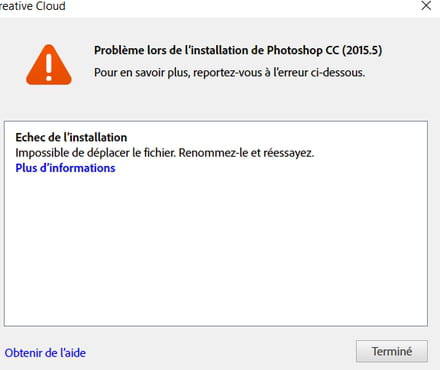
Task: Click the (2015.5) version number in heading
Action: coord(362,50)
